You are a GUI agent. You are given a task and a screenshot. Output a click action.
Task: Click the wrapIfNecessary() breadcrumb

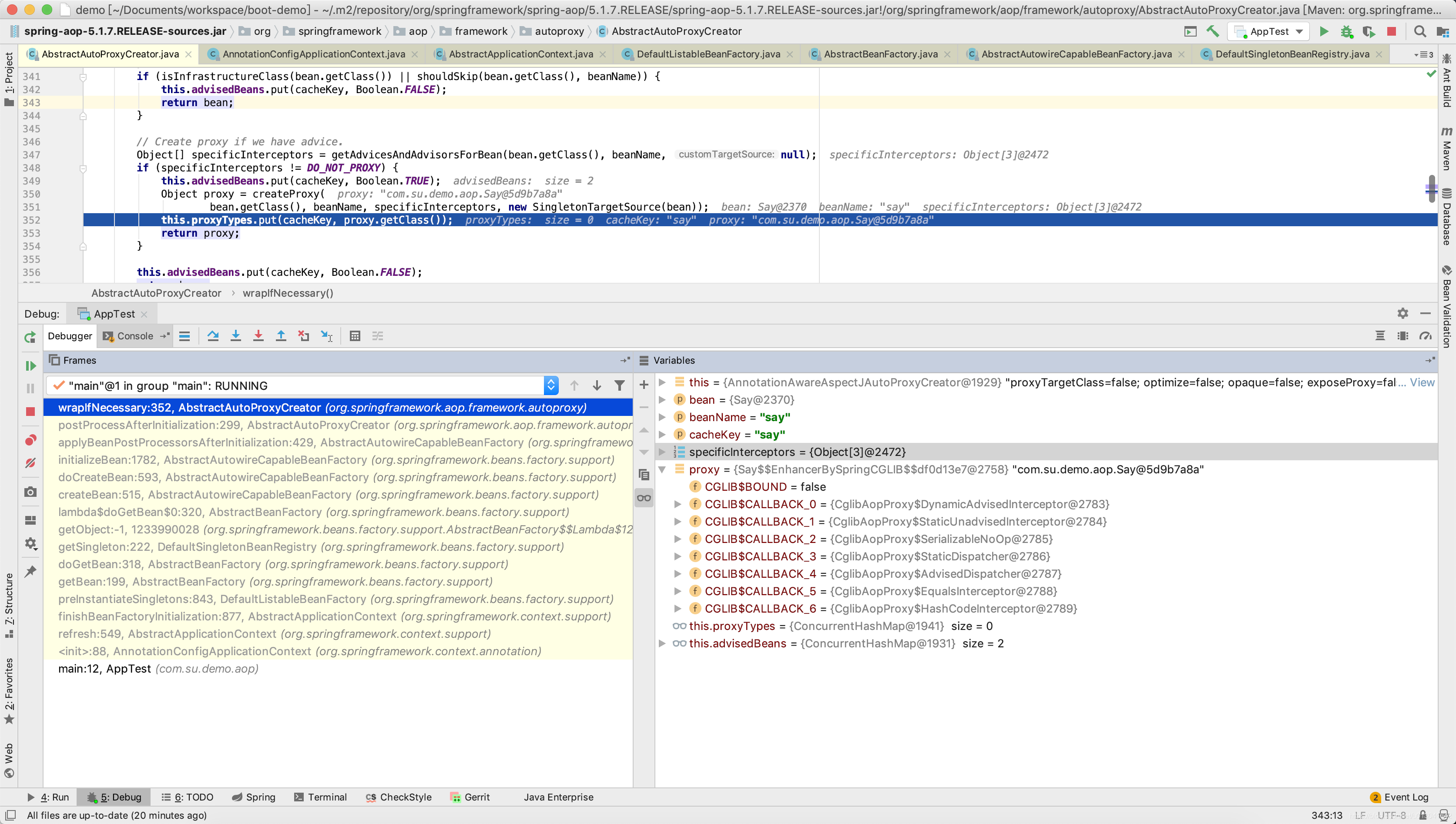pyautogui.click(x=288, y=293)
